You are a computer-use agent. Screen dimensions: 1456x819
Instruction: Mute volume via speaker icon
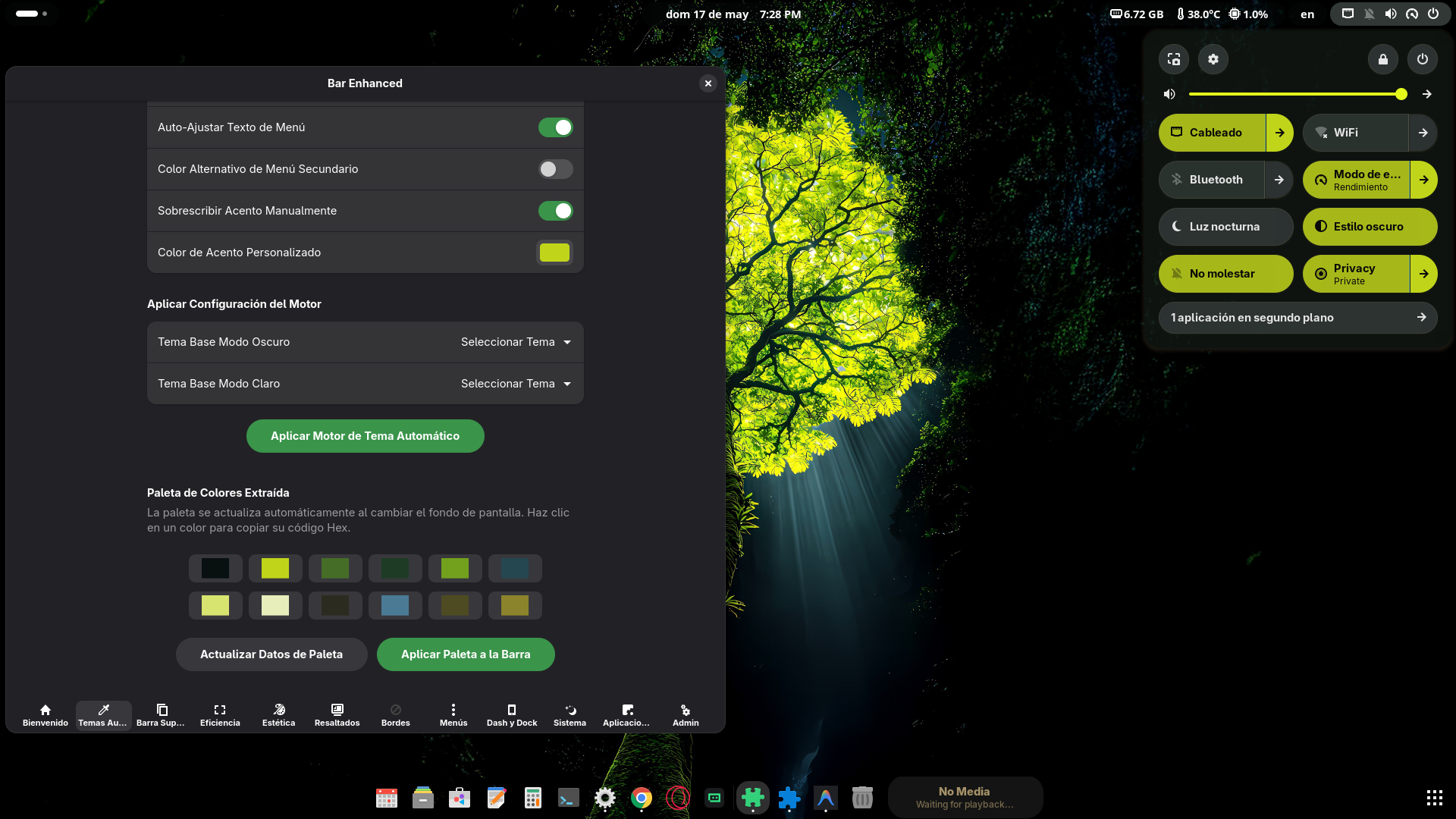point(1169,94)
